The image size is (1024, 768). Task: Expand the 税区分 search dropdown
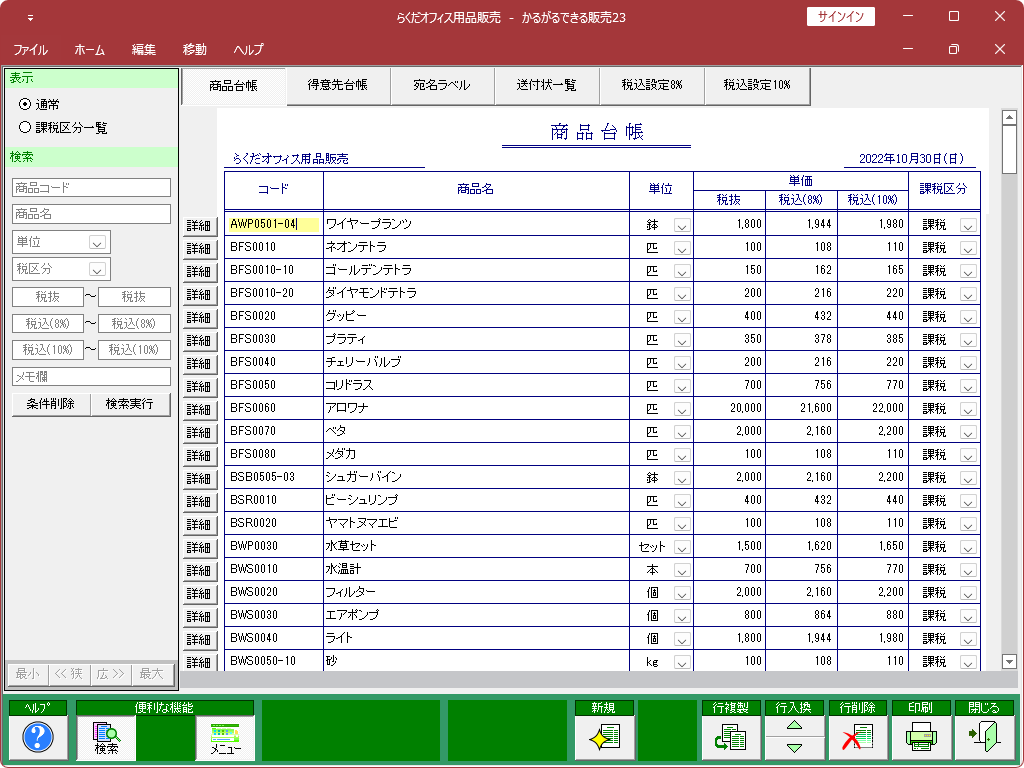[97, 269]
